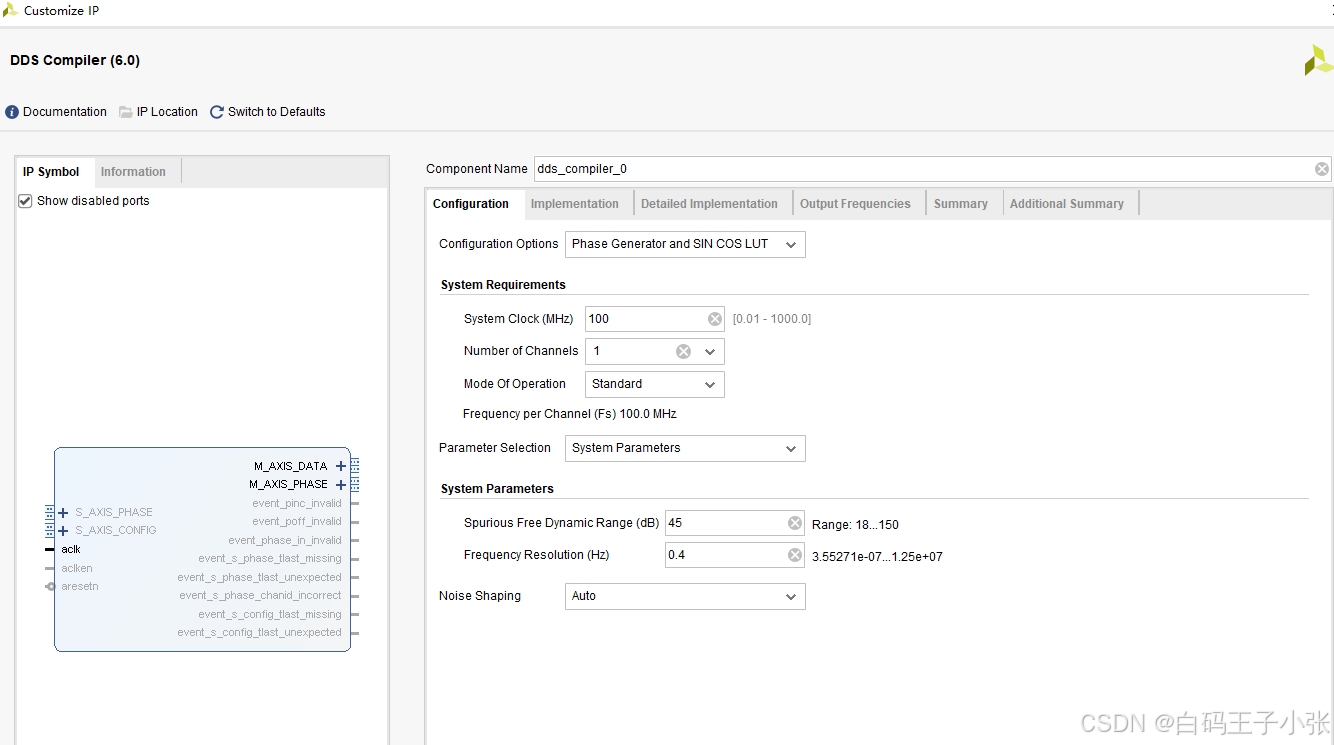Clear the Frequency Resolution value

795,555
